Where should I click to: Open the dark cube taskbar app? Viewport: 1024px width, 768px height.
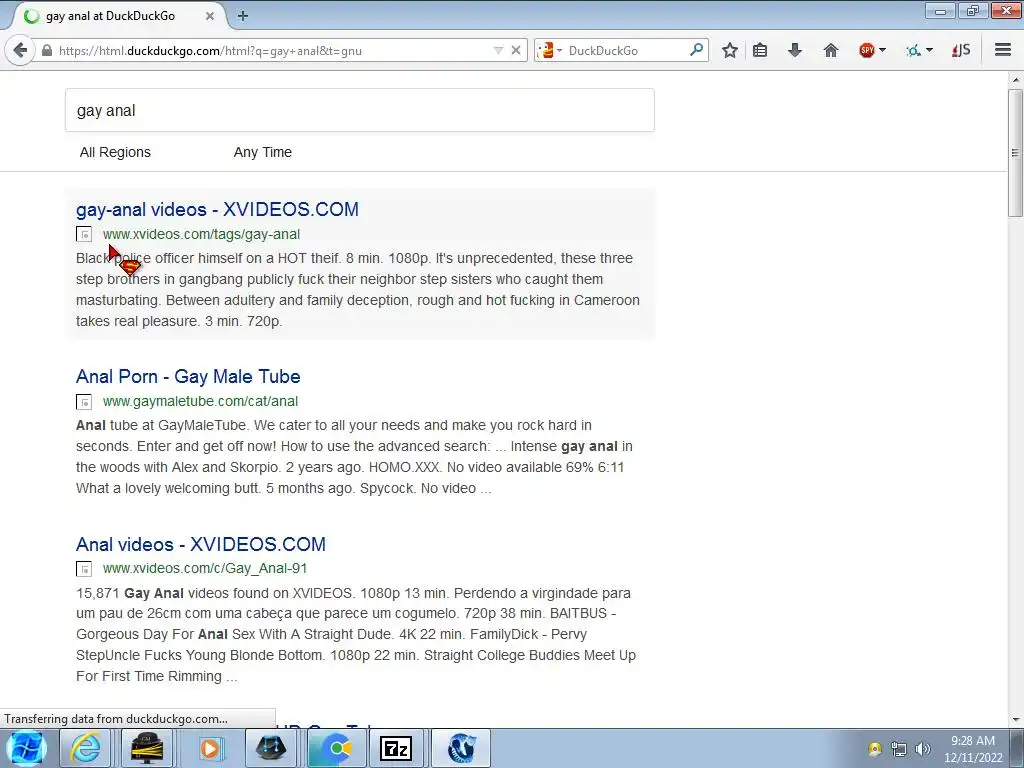coord(271,748)
